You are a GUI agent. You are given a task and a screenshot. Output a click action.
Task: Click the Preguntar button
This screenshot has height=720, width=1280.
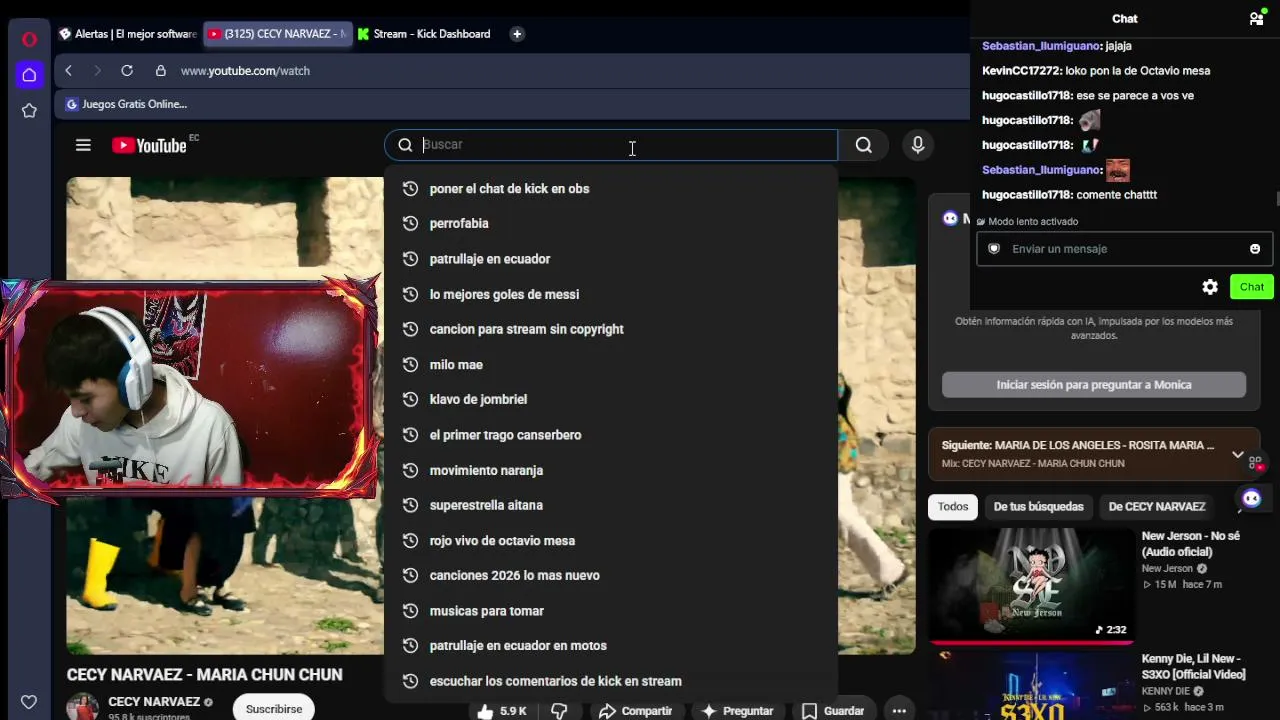tap(737, 711)
